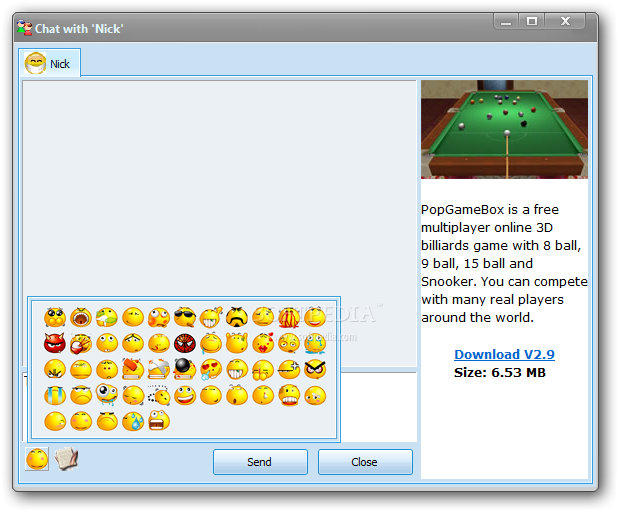This screenshot has width=619, height=512.
Task: Select the dizzy emoticon with dotted trail
Action: pos(159,395)
